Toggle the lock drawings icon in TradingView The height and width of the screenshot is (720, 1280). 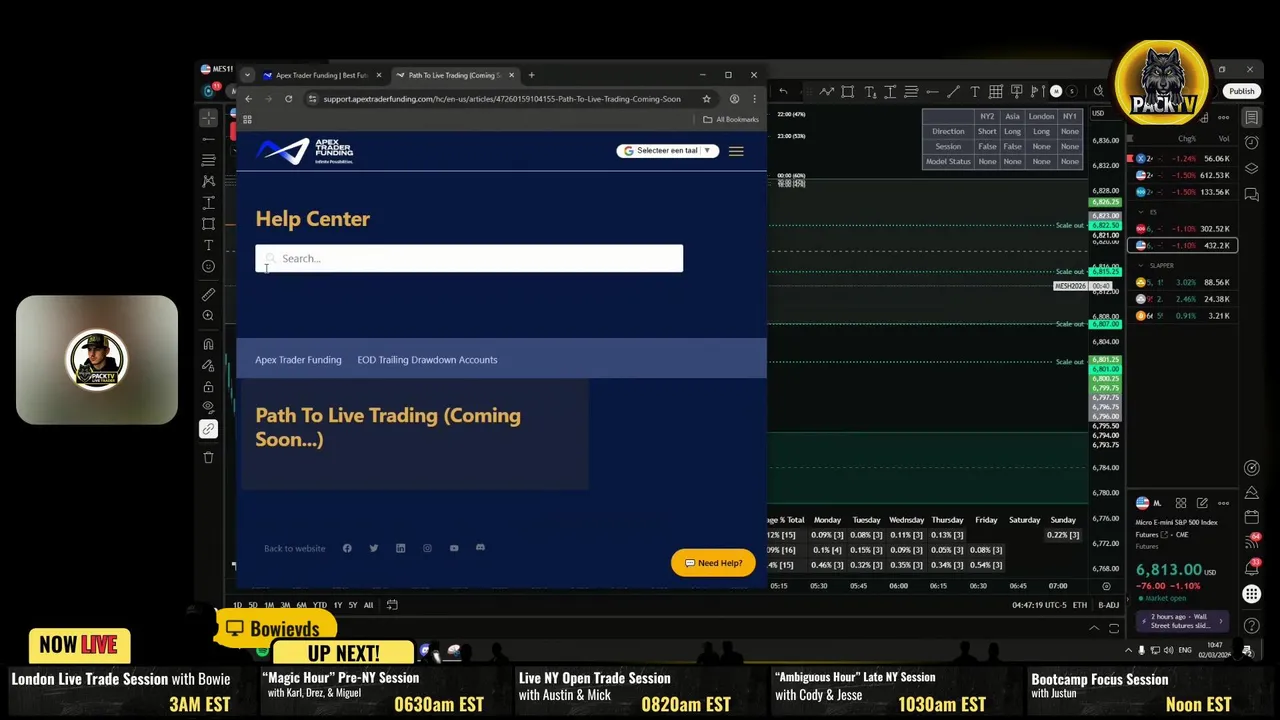click(208, 387)
